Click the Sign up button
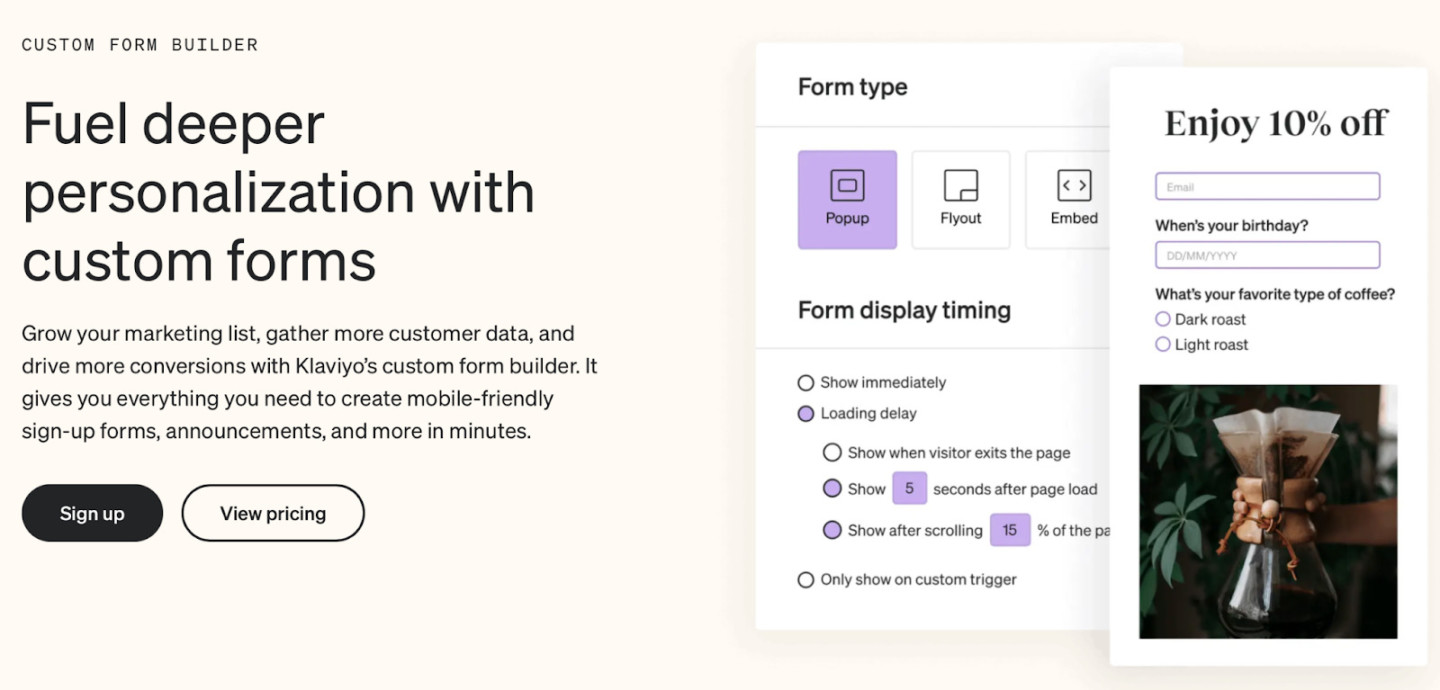Image resolution: width=1440 pixels, height=690 pixels. pyautogui.click(x=92, y=512)
